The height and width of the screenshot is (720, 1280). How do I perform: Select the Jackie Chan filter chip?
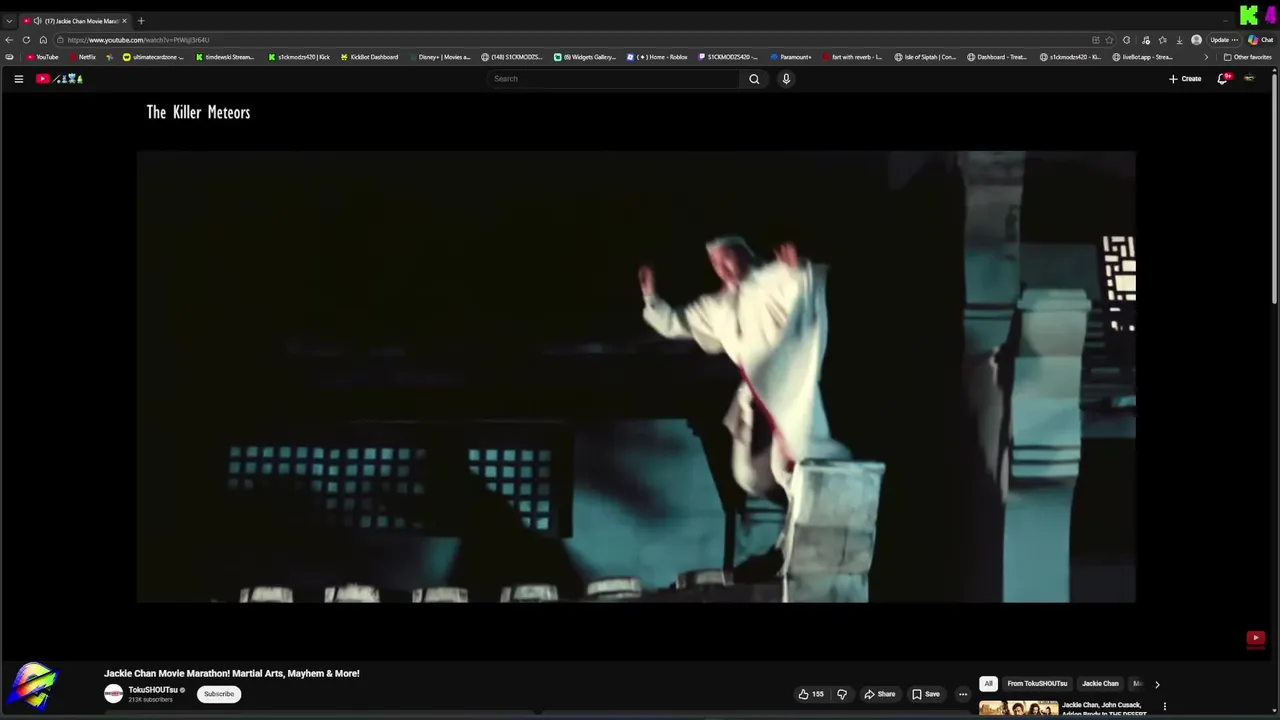click(1100, 684)
